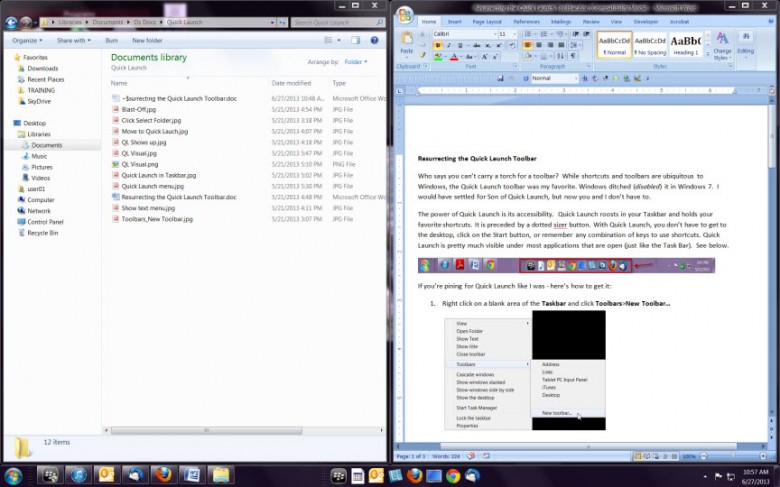Screen dimensions: 780x487
Task: Open the Change Case Aa dropdown
Action: click(470, 57)
